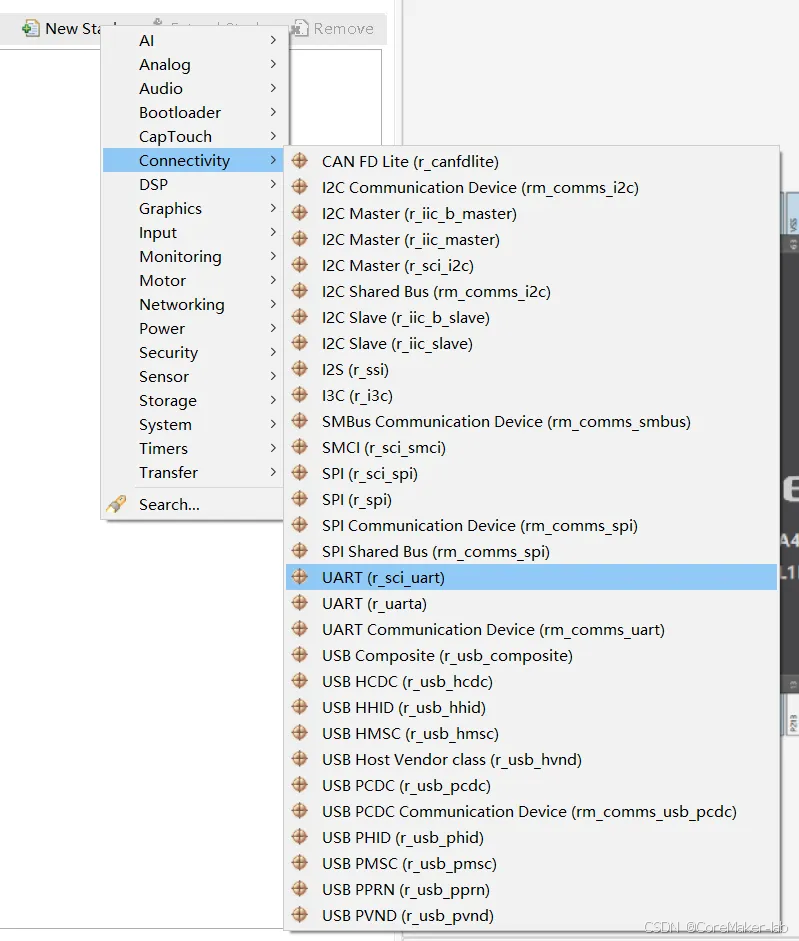Click the UART Communication Device icon
This screenshot has height=941, width=799.
[300, 629]
